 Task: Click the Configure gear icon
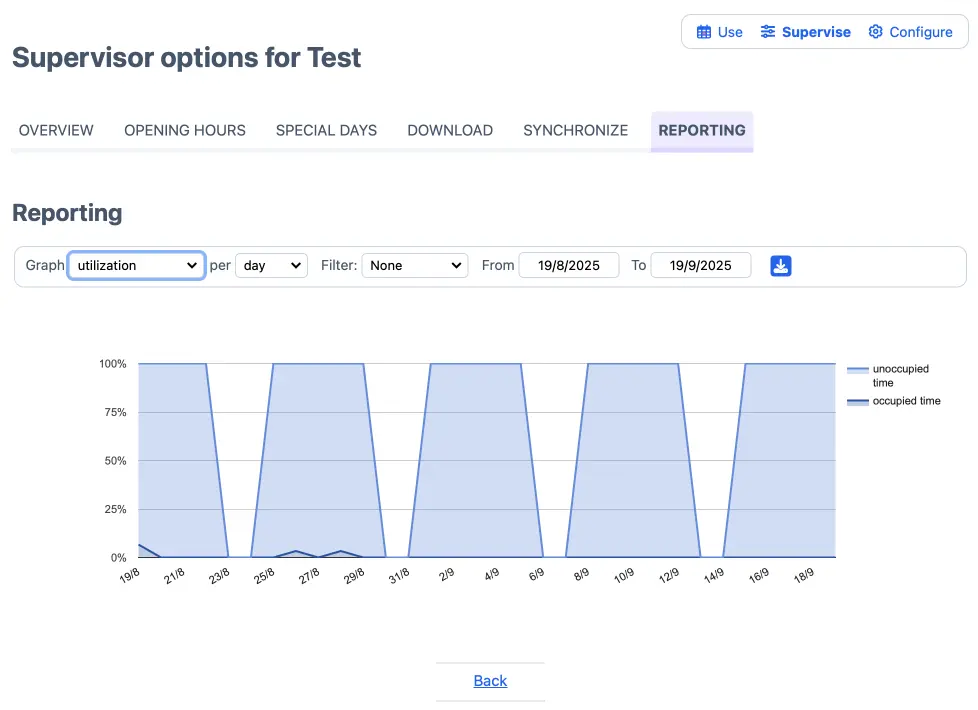[x=876, y=32]
